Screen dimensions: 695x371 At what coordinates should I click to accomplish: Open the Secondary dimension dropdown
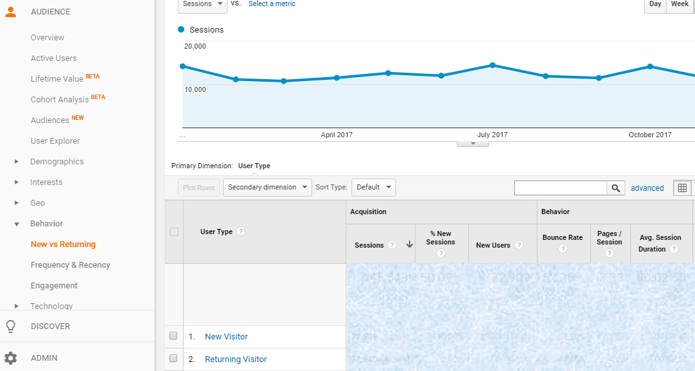pyautogui.click(x=267, y=187)
